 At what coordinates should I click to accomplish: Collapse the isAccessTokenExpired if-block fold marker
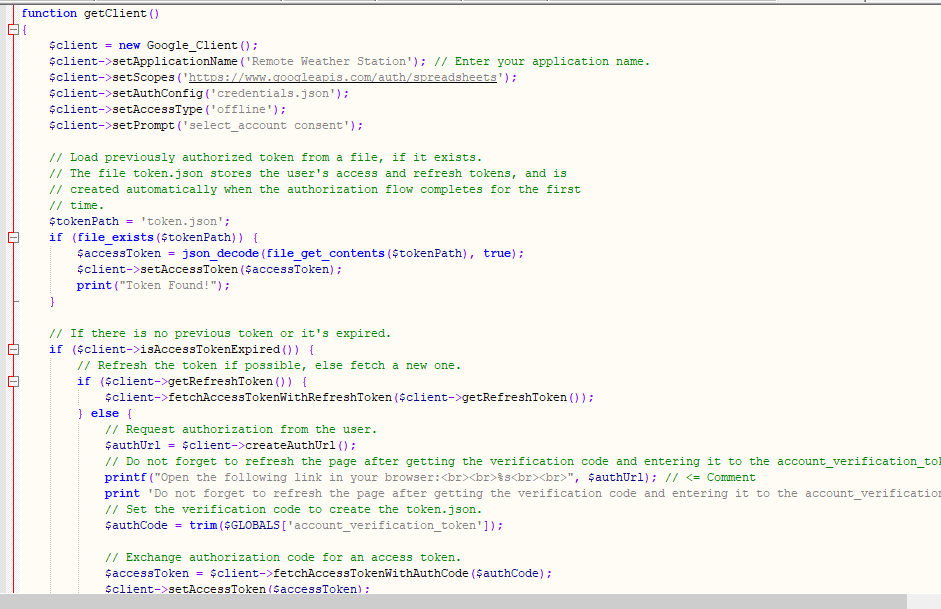(x=13, y=350)
